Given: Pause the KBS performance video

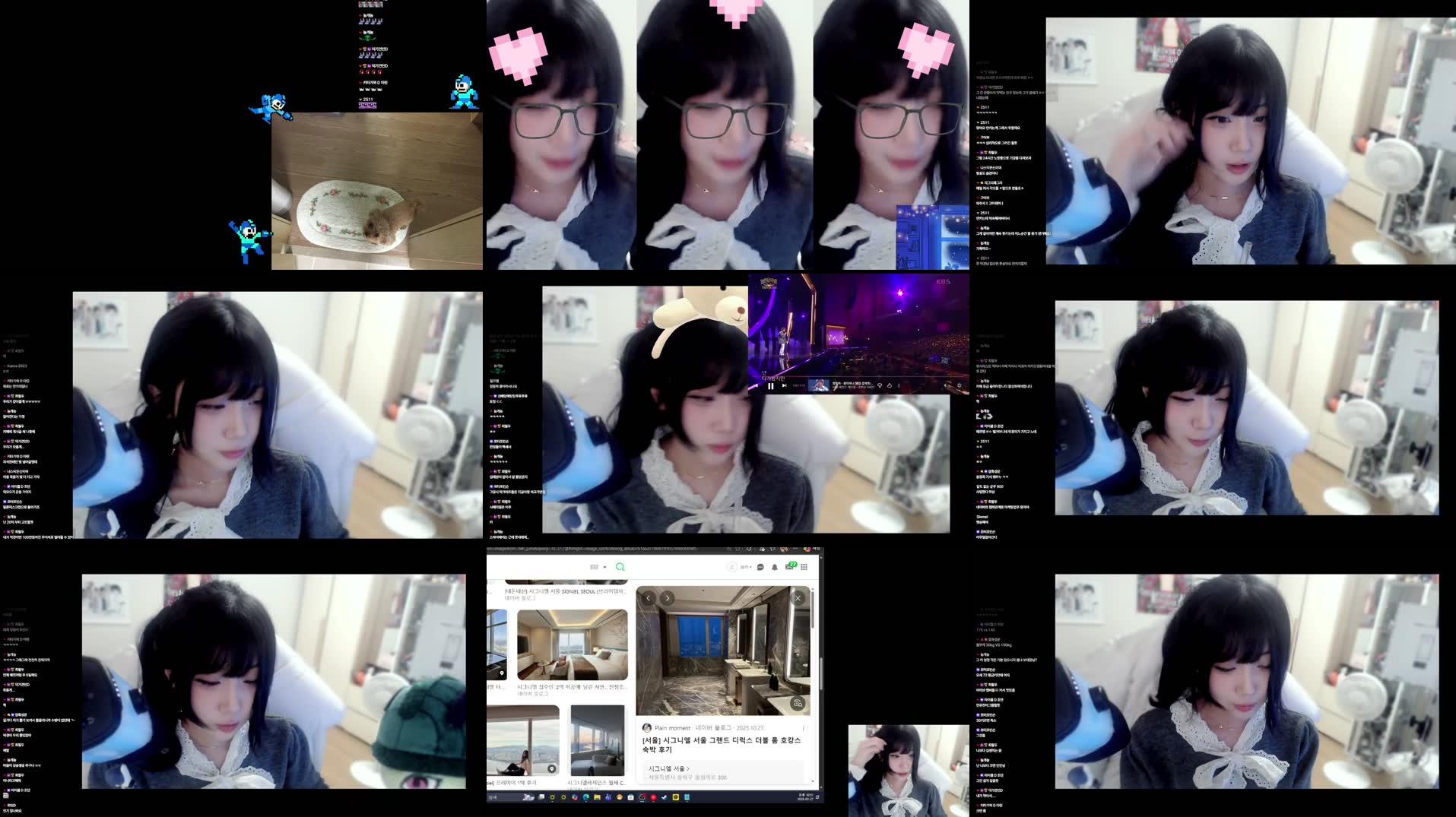Looking at the screenshot, I should [771, 386].
